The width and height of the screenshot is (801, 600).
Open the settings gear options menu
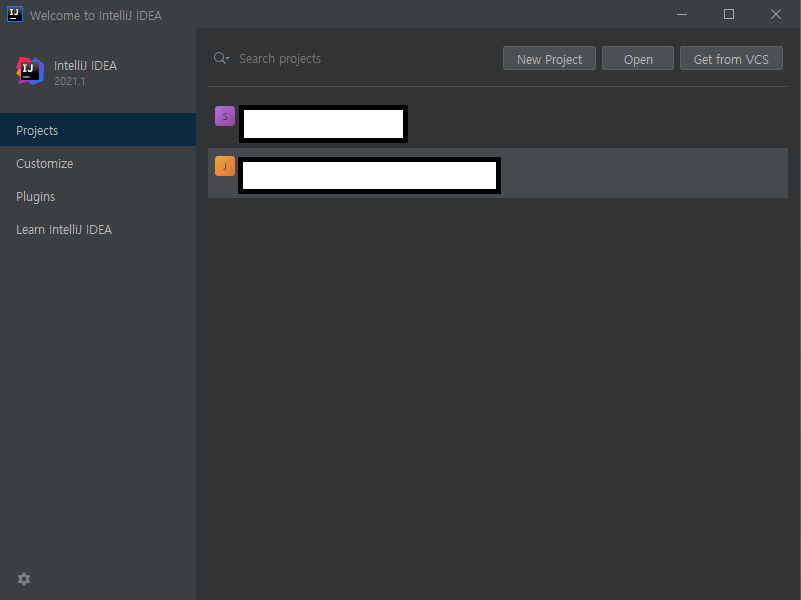pos(24,579)
